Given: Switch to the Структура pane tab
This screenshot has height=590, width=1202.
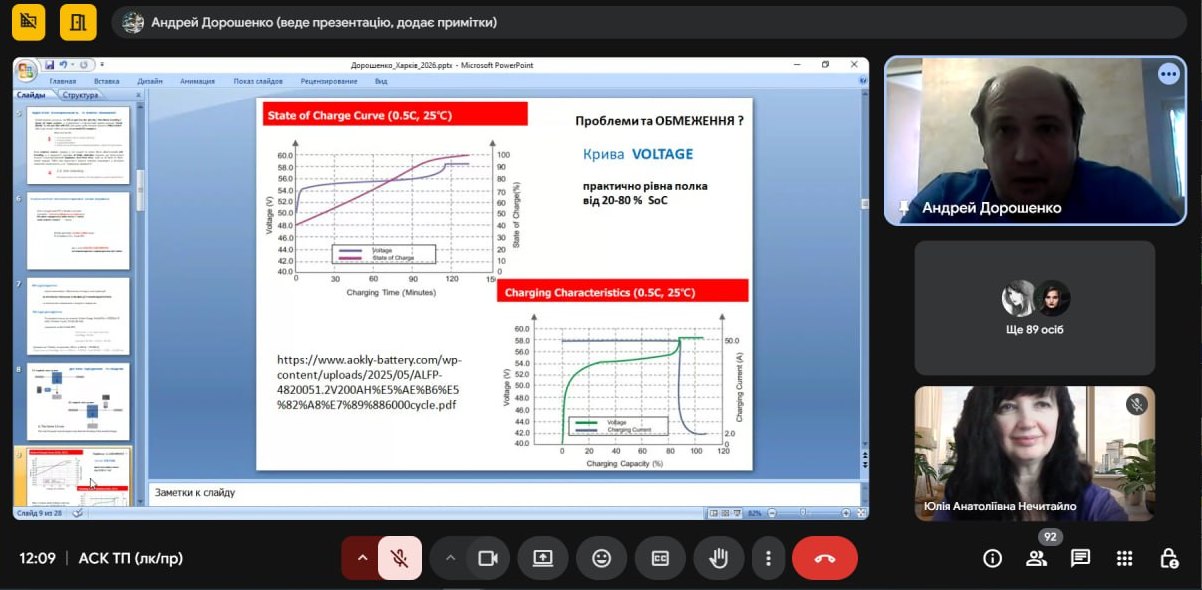Looking at the screenshot, I should 80,95.
